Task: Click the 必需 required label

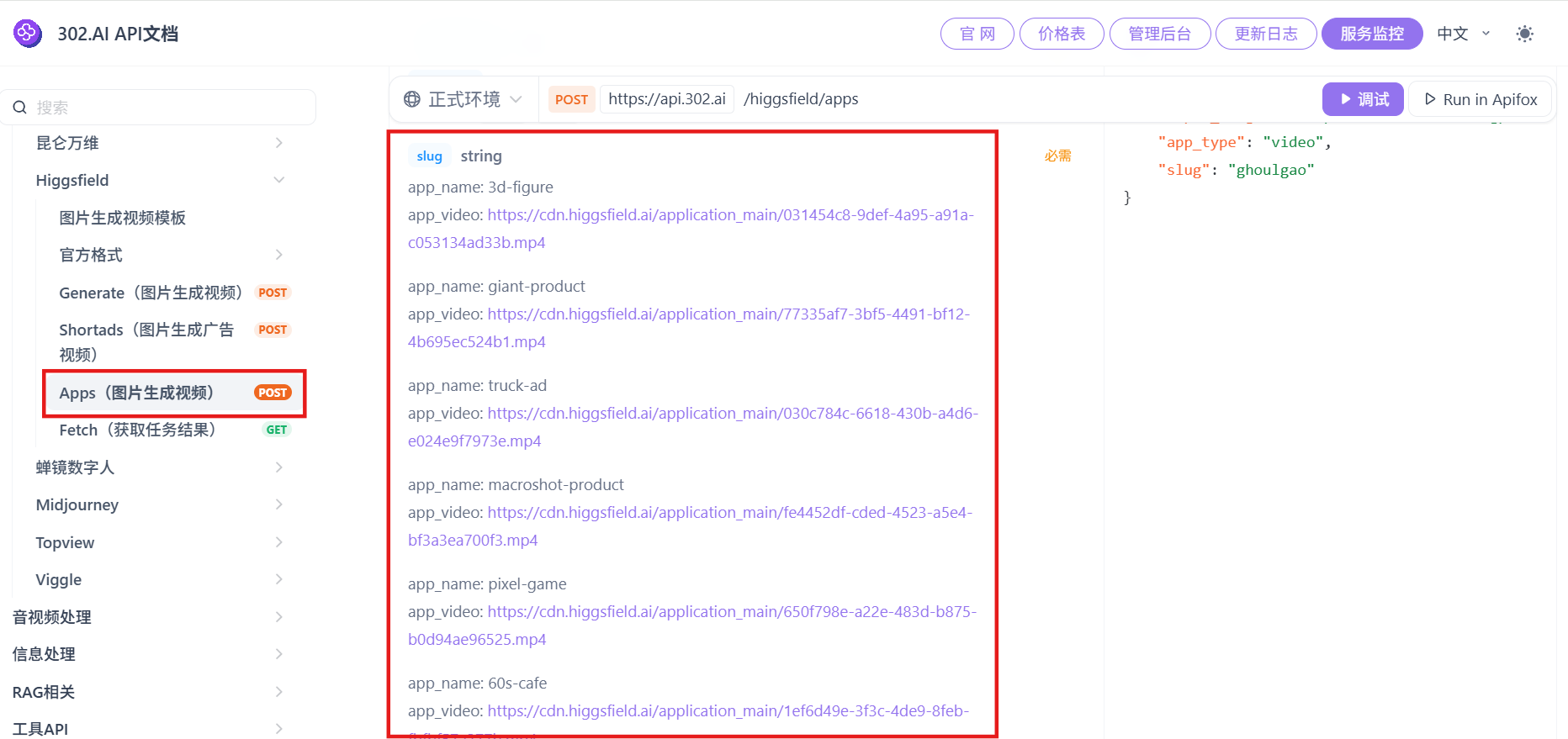Action: coord(1057,156)
